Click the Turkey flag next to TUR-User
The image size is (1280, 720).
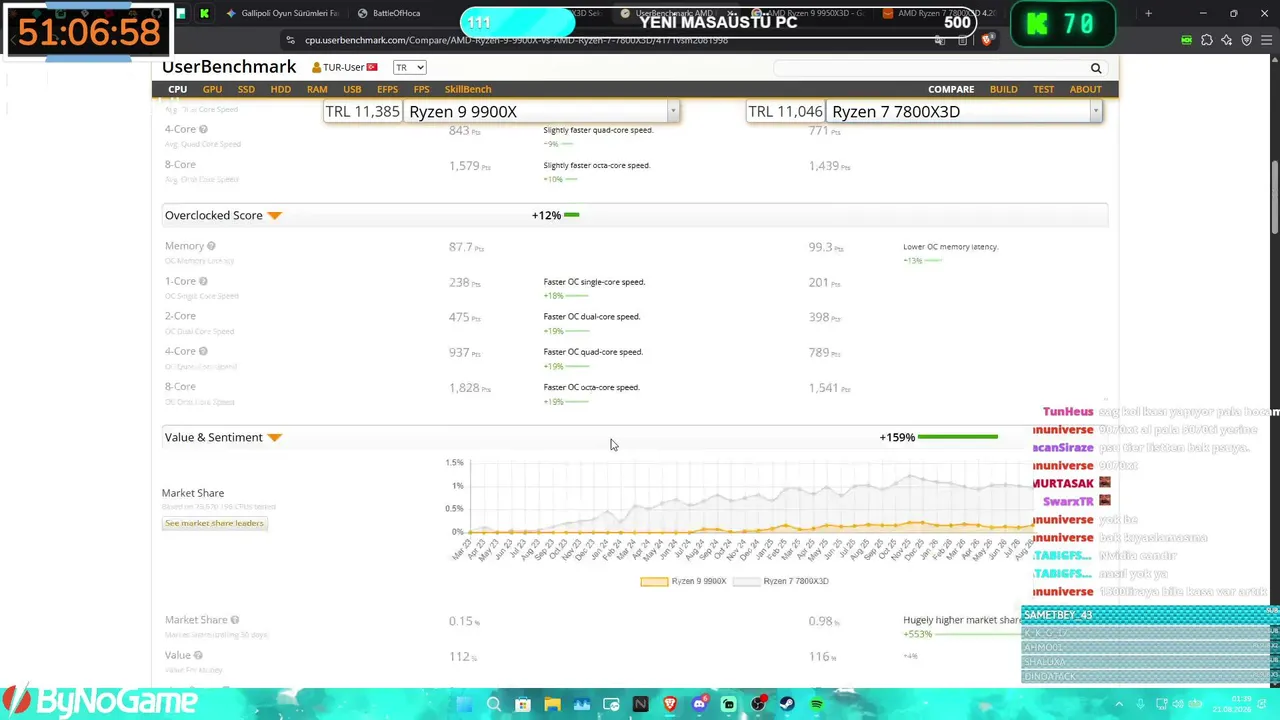click(x=372, y=67)
